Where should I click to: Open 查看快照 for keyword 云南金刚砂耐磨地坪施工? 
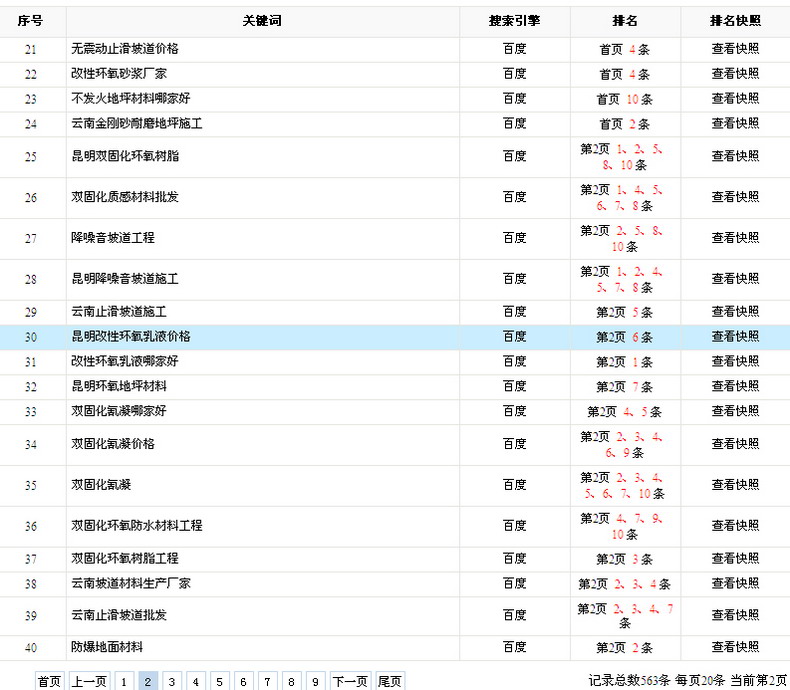pos(735,123)
